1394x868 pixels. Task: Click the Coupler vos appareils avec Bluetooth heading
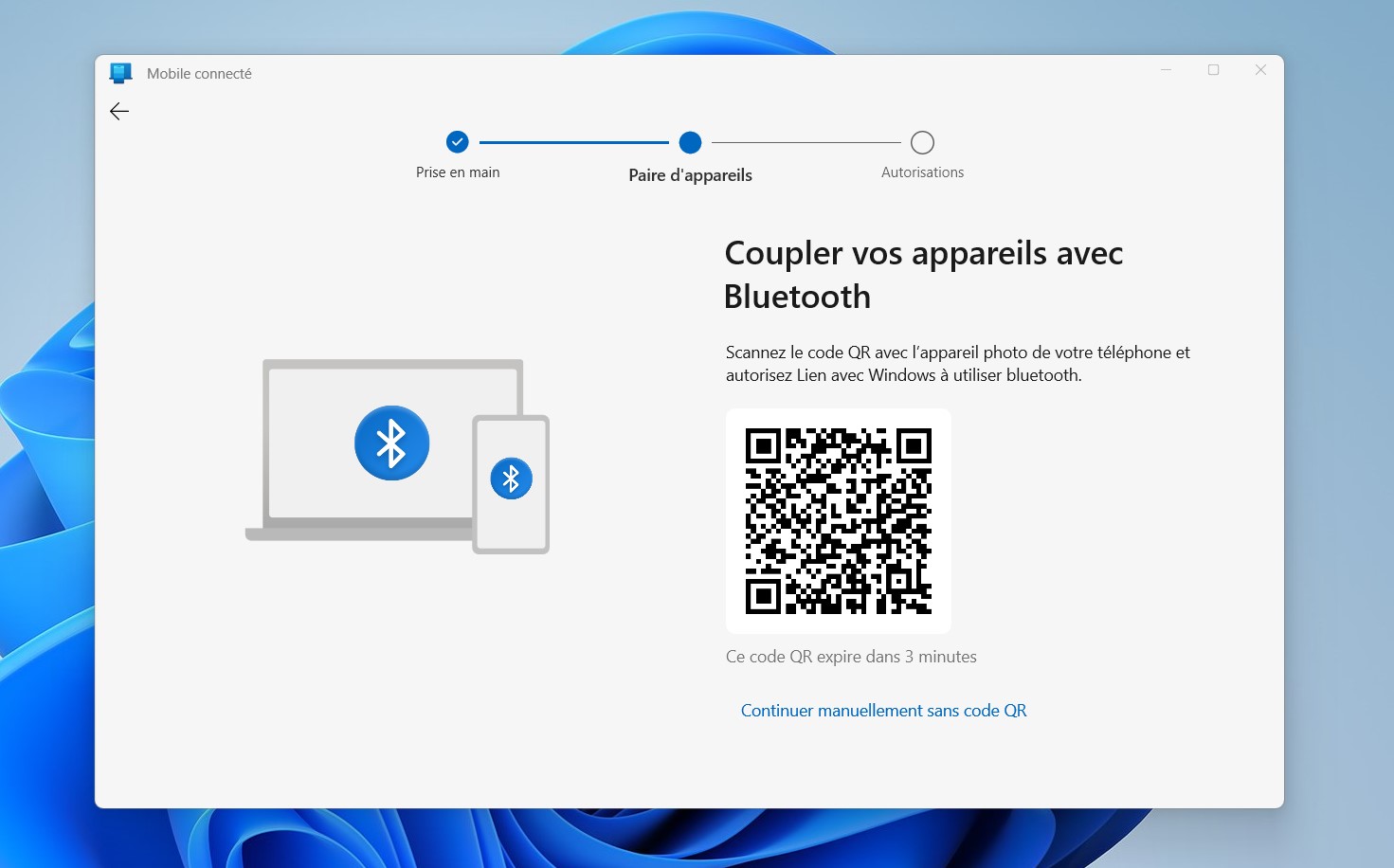click(923, 275)
